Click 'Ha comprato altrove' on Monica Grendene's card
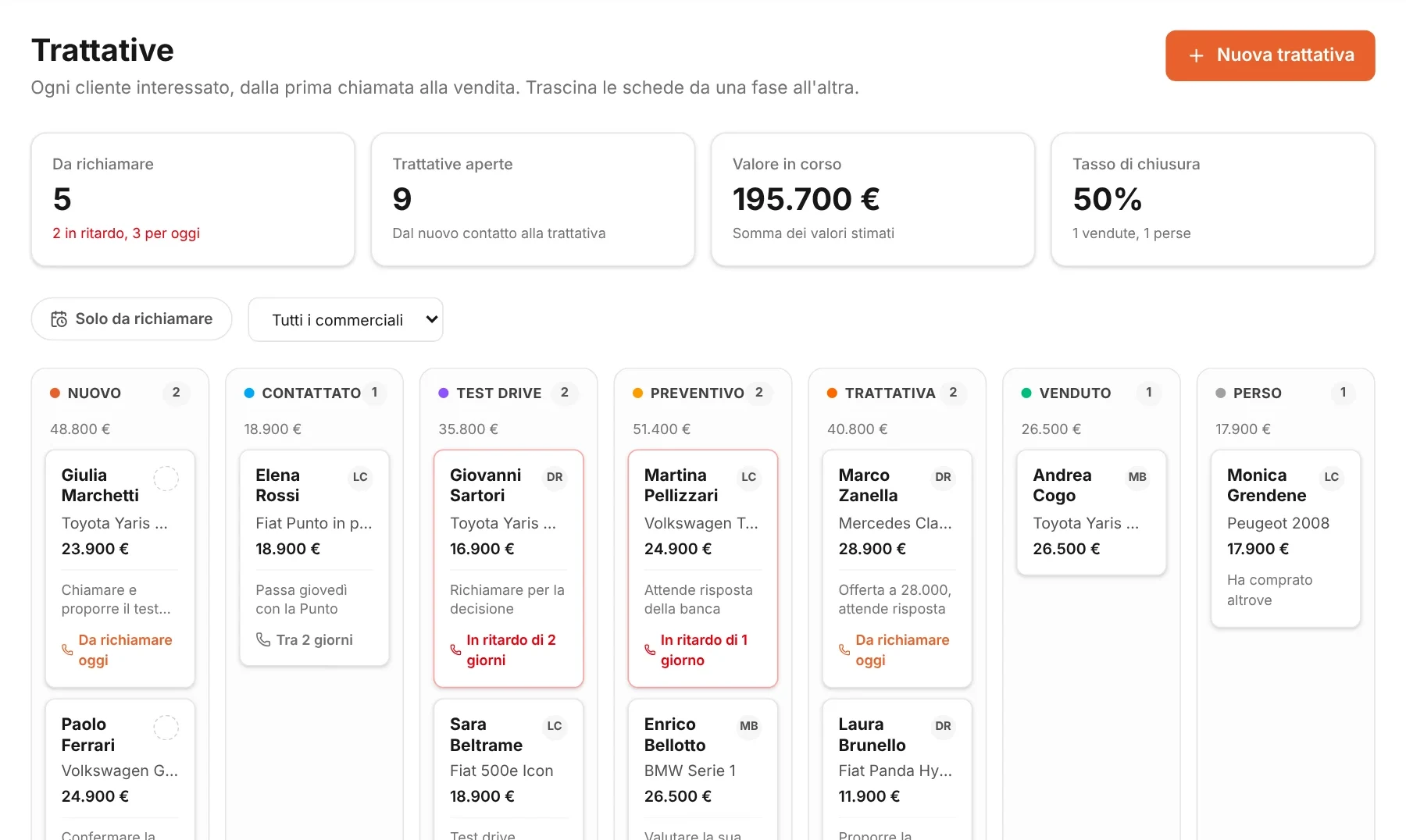Viewport: 1406px width, 840px height. [x=1270, y=590]
